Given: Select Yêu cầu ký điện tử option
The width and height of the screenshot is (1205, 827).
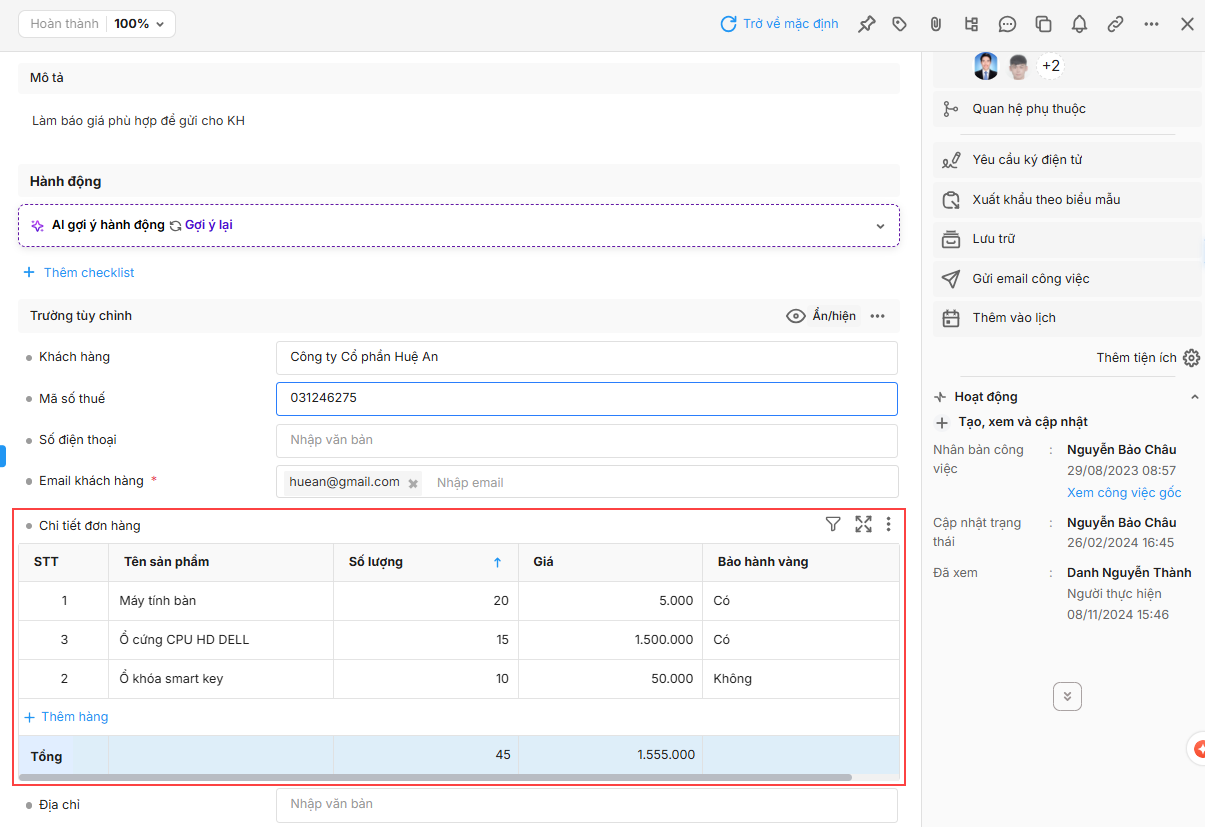Looking at the screenshot, I should click(x=1027, y=160).
